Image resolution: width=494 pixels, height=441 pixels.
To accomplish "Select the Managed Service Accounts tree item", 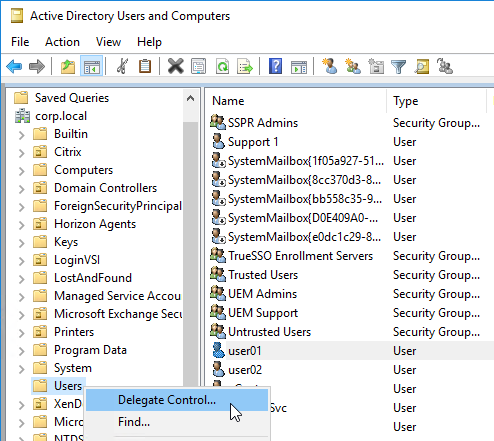I will (x=118, y=296).
